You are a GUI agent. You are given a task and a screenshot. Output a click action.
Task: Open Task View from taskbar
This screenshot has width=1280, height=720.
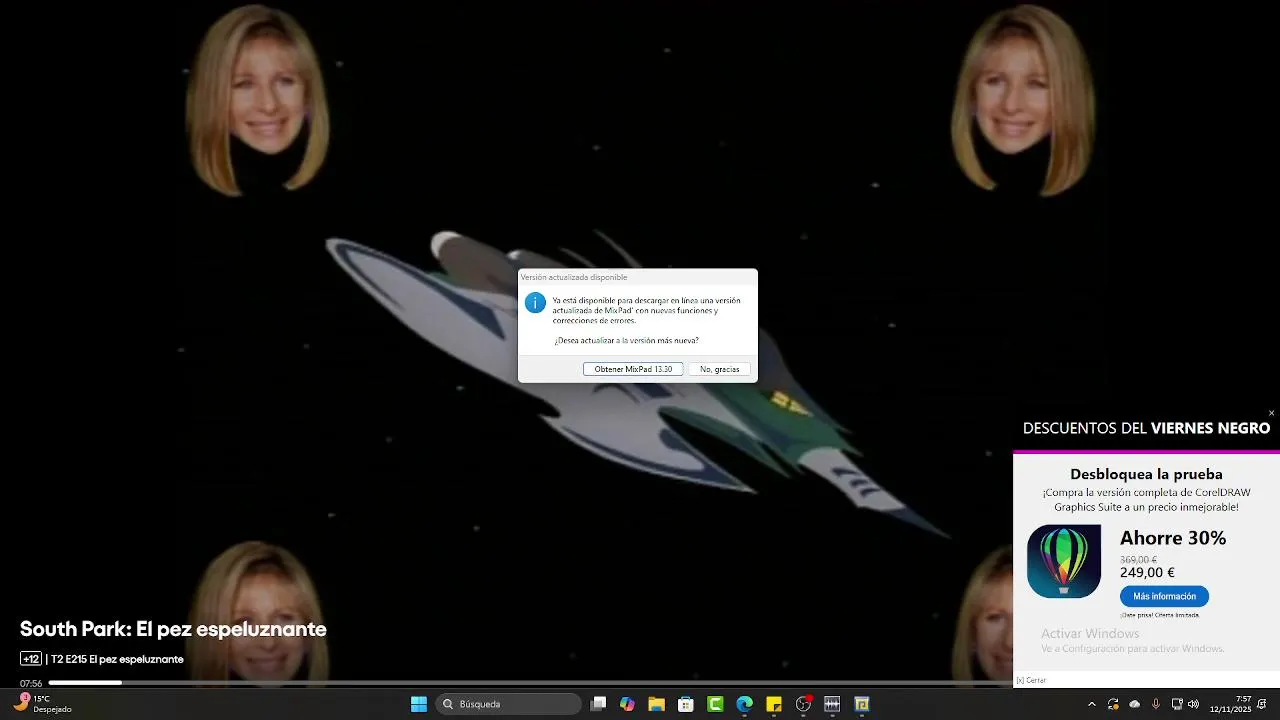[x=598, y=704]
